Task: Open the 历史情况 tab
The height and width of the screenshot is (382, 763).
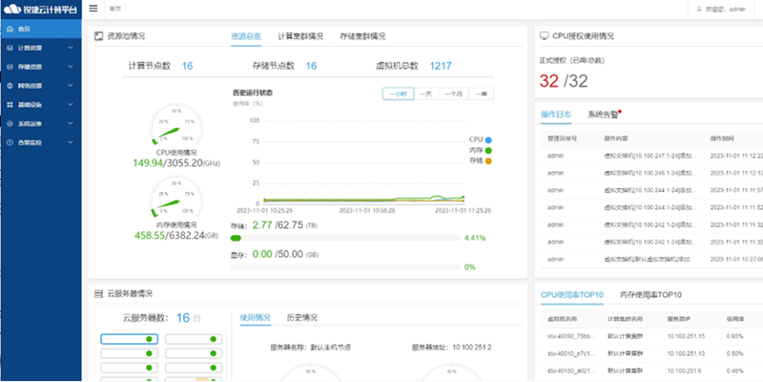Action: (x=302, y=318)
